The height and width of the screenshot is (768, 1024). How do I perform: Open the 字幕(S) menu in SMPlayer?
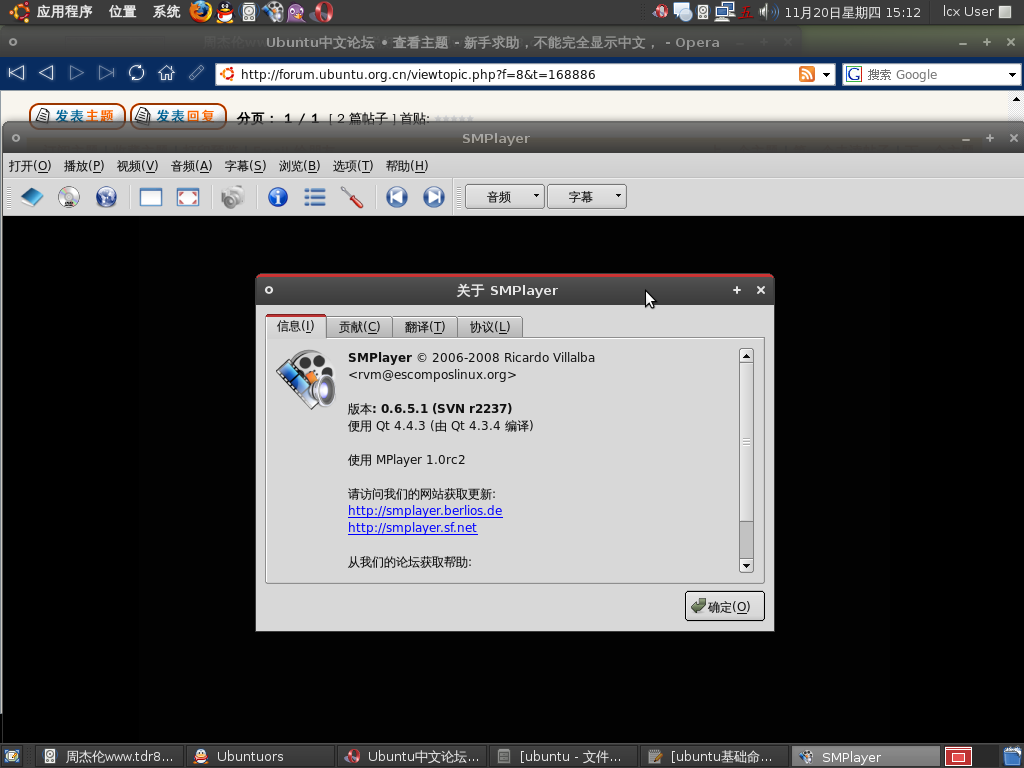[x=245, y=166]
